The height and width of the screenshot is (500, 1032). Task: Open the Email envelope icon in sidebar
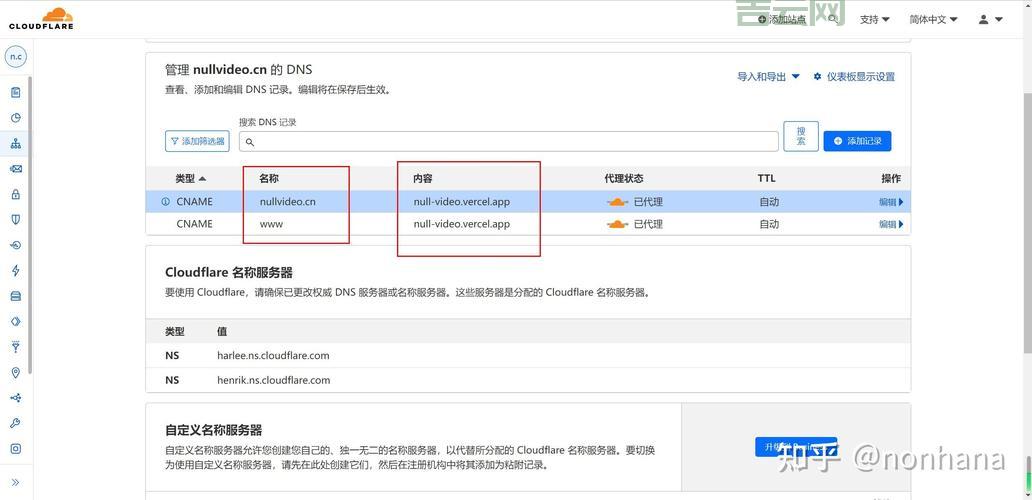[x=16, y=169]
